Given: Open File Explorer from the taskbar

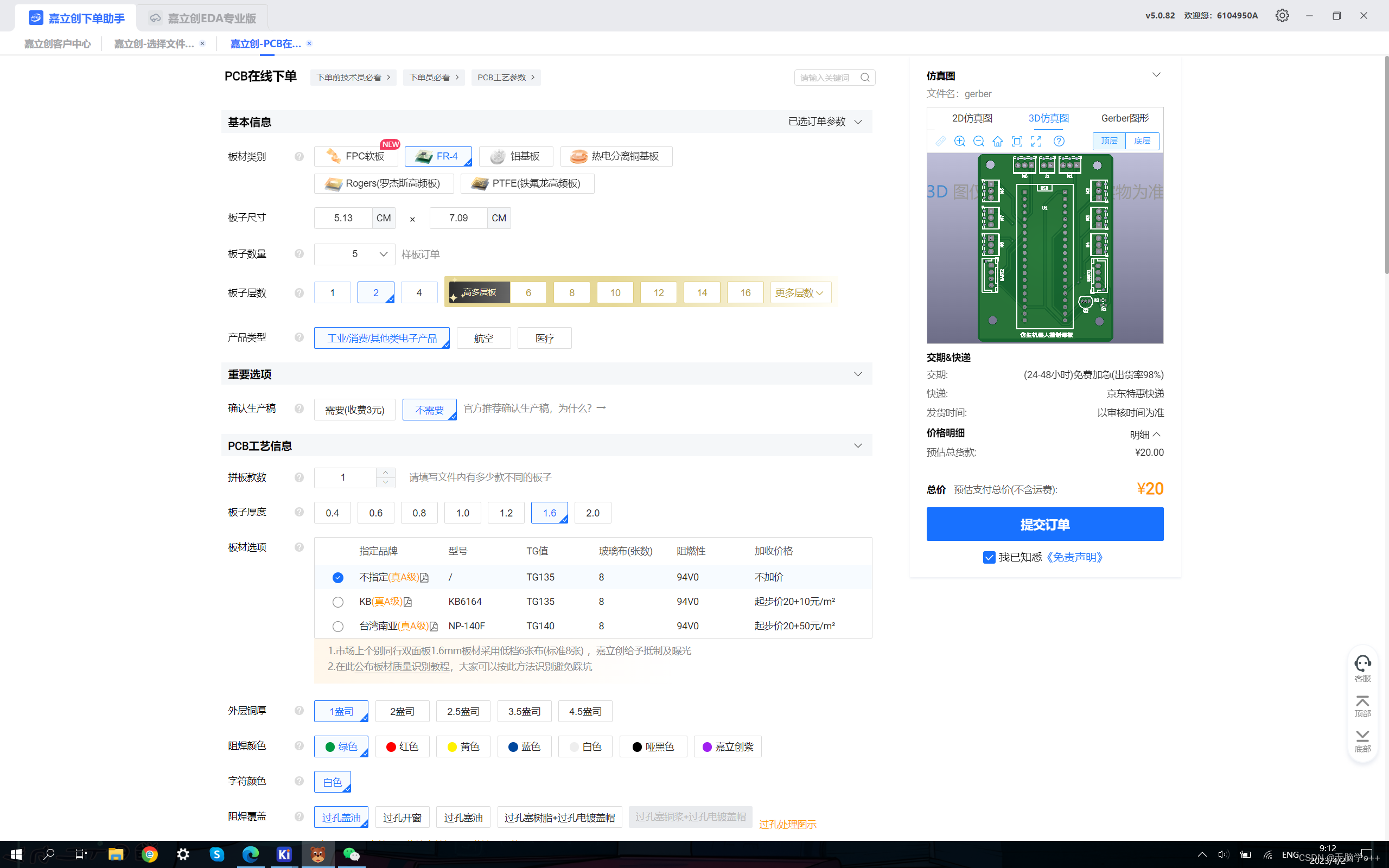Looking at the screenshot, I should point(116,854).
